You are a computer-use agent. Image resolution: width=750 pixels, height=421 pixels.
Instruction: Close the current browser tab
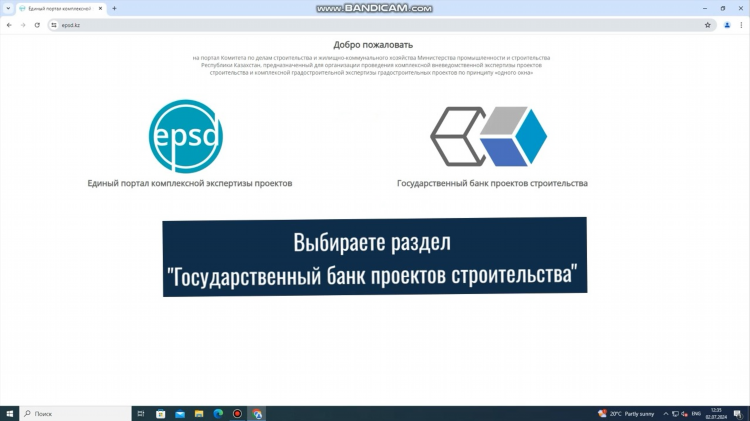(x=100, y=9)
